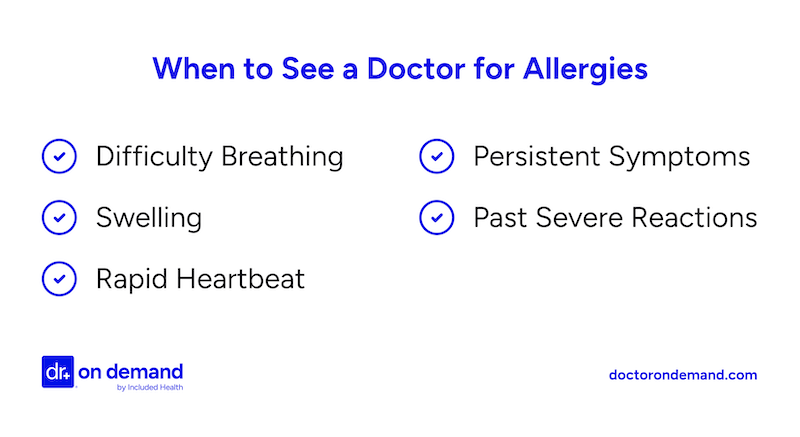Click the 'by Included Health' tagline
The image size is (800, 437).
click(x=150, y=388)
